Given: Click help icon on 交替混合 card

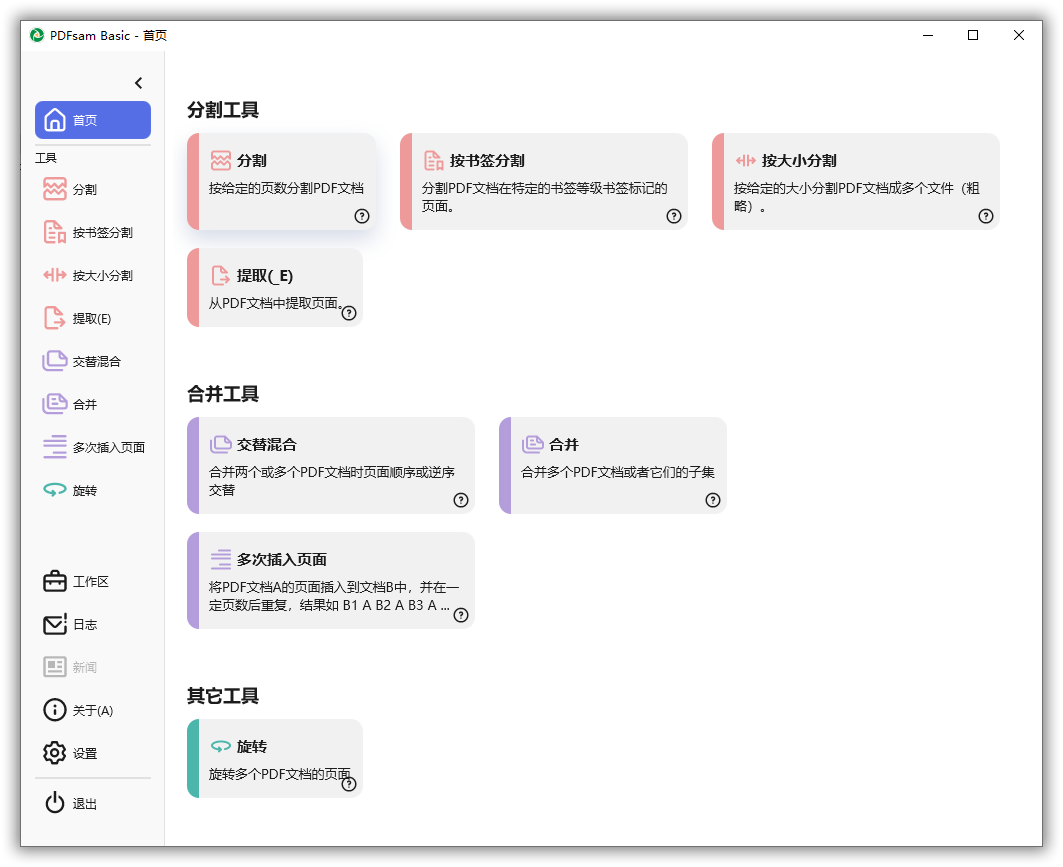Looking at the screenshot, I should tap(461, 500).
